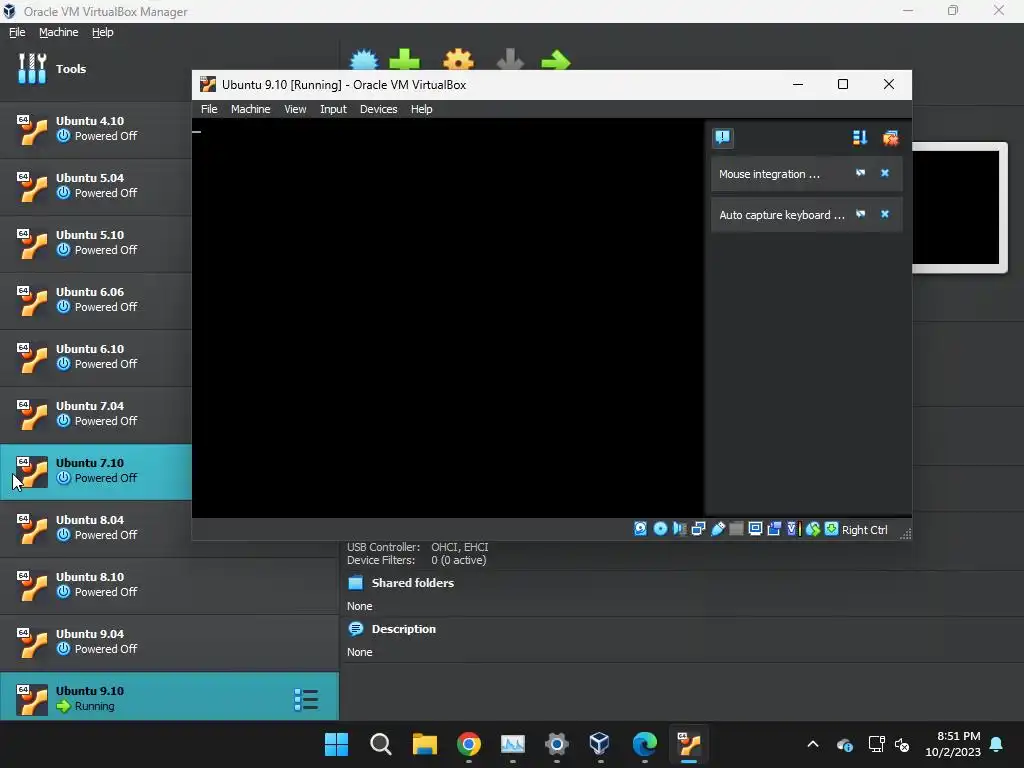Click the audio status bar icon
This screenshot has width=1024, height=768.
(x=679, y=529)
